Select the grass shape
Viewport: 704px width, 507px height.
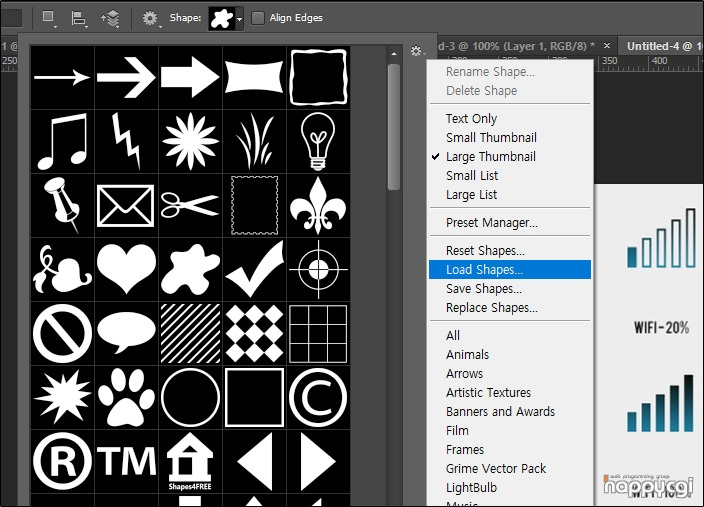[x=255, y=141]
